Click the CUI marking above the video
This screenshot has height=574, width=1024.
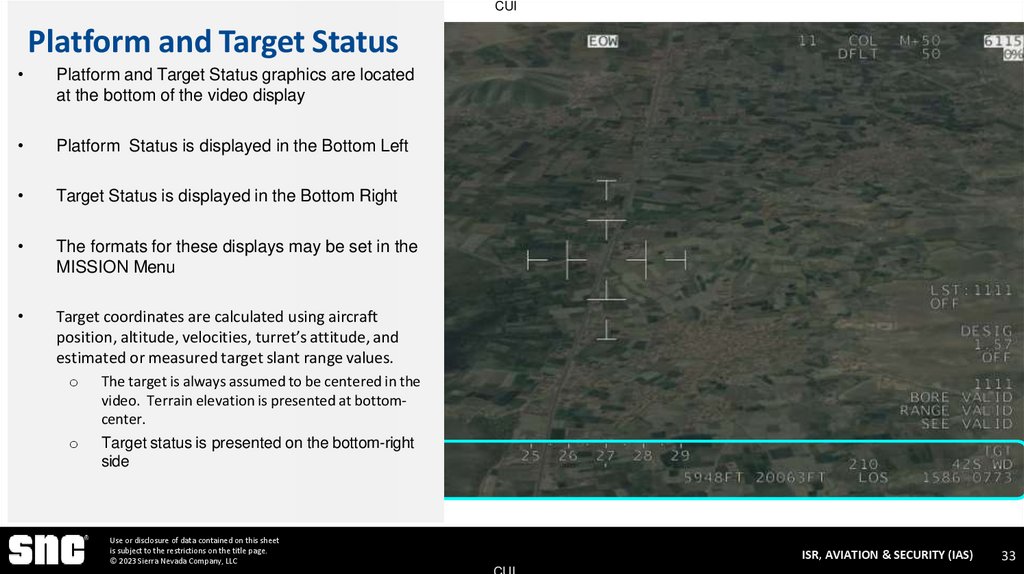(505, 6)
